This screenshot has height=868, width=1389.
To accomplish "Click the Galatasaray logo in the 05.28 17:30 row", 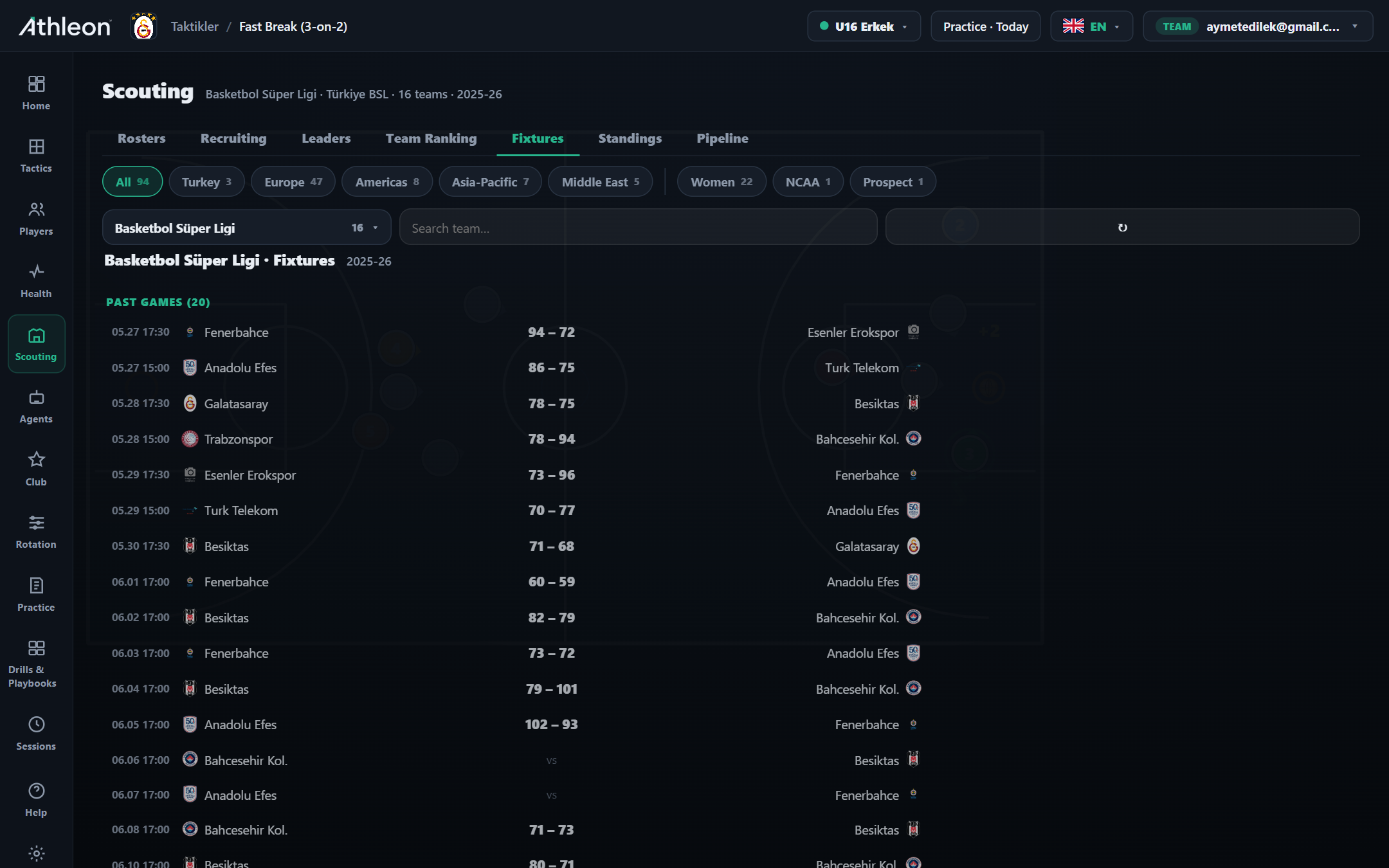I will pyautogui.click(x=190, y=403).
